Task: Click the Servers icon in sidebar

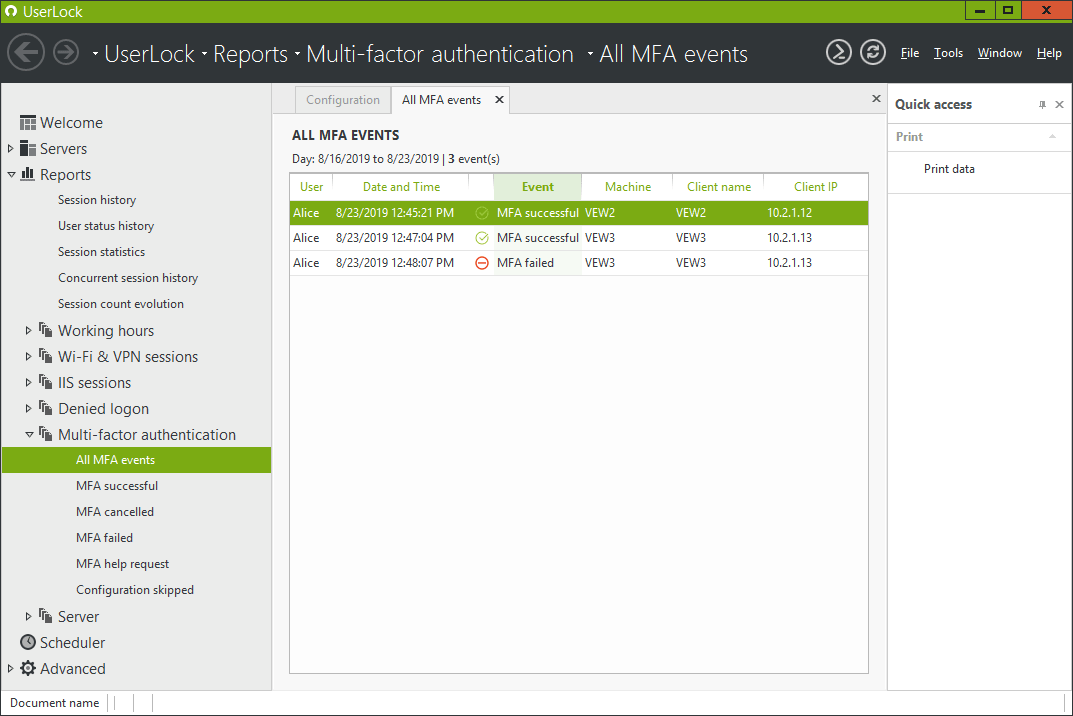Action: click(28, 149)
